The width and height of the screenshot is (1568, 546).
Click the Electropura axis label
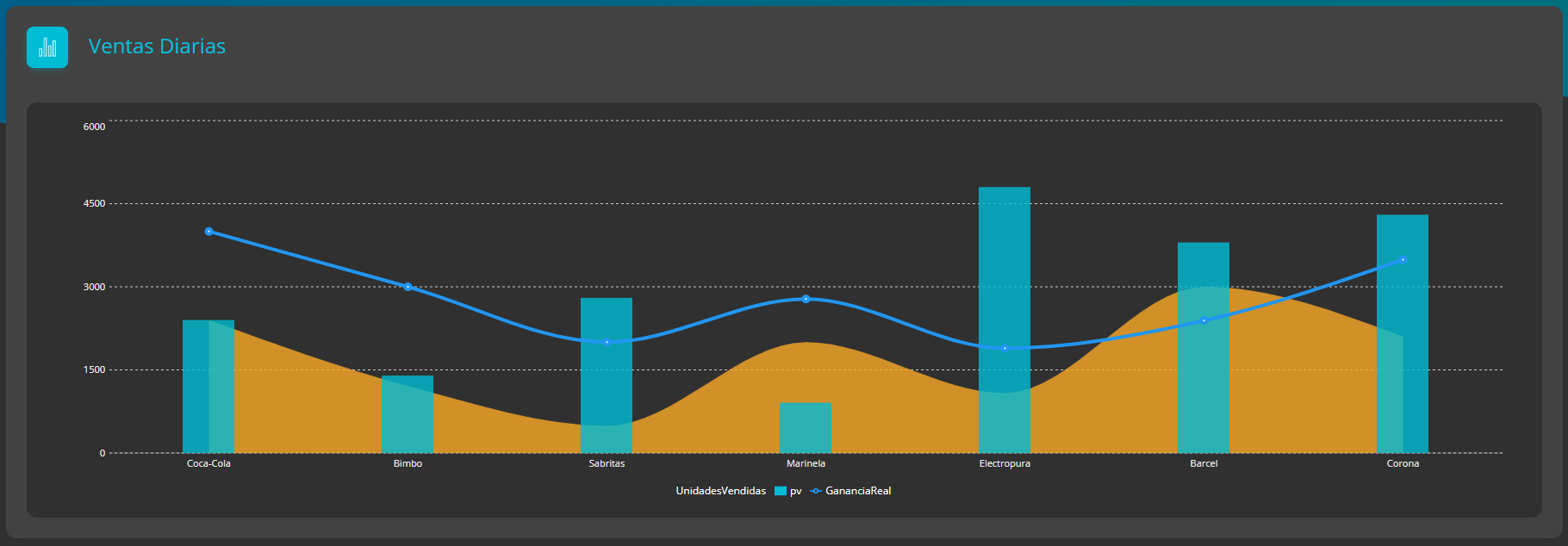1005,463
